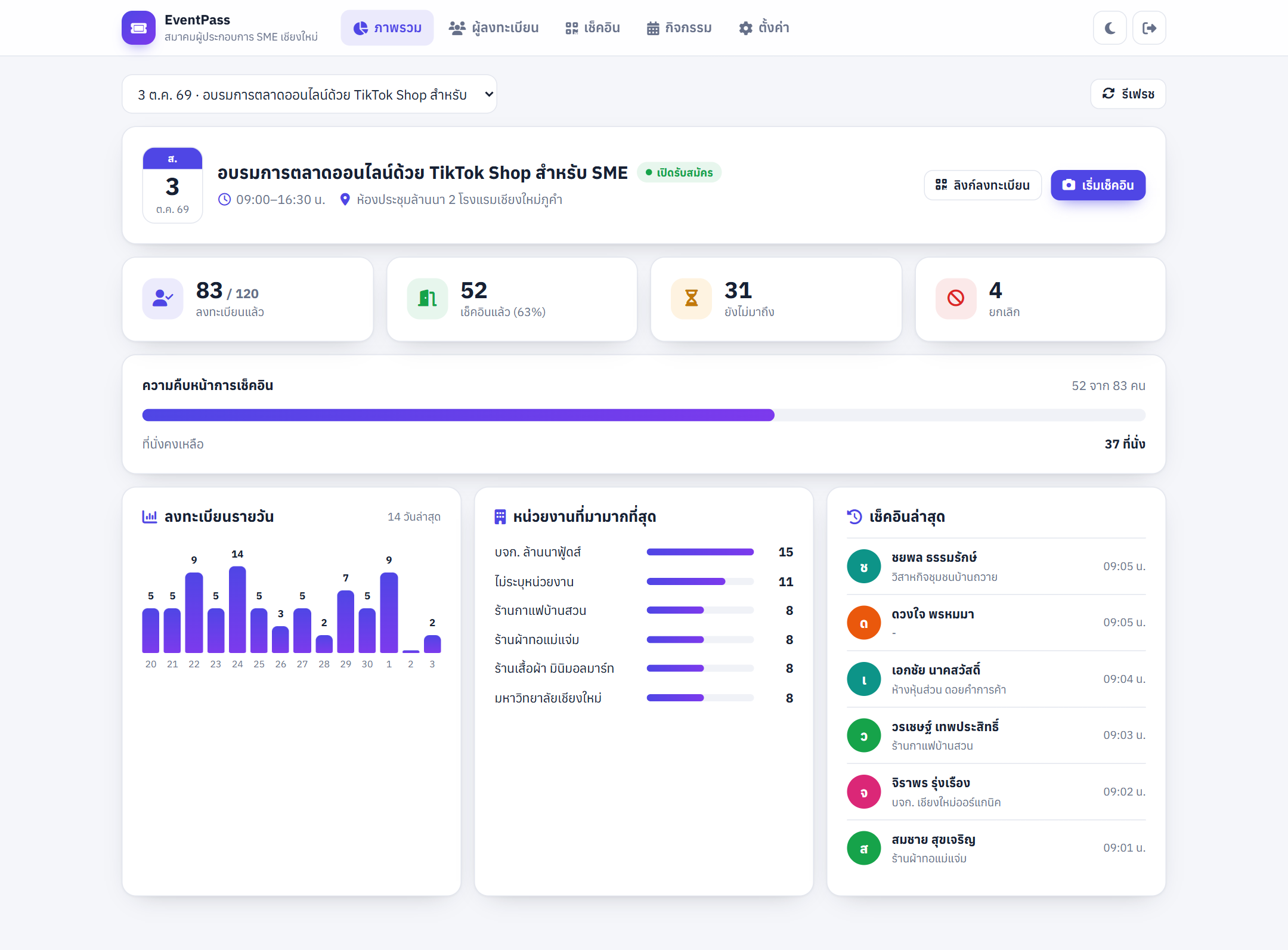Click the logout arrow icon
The width and height of the screenshot is (1288, 950).
pyautogui.click(x=1149, y=27)
